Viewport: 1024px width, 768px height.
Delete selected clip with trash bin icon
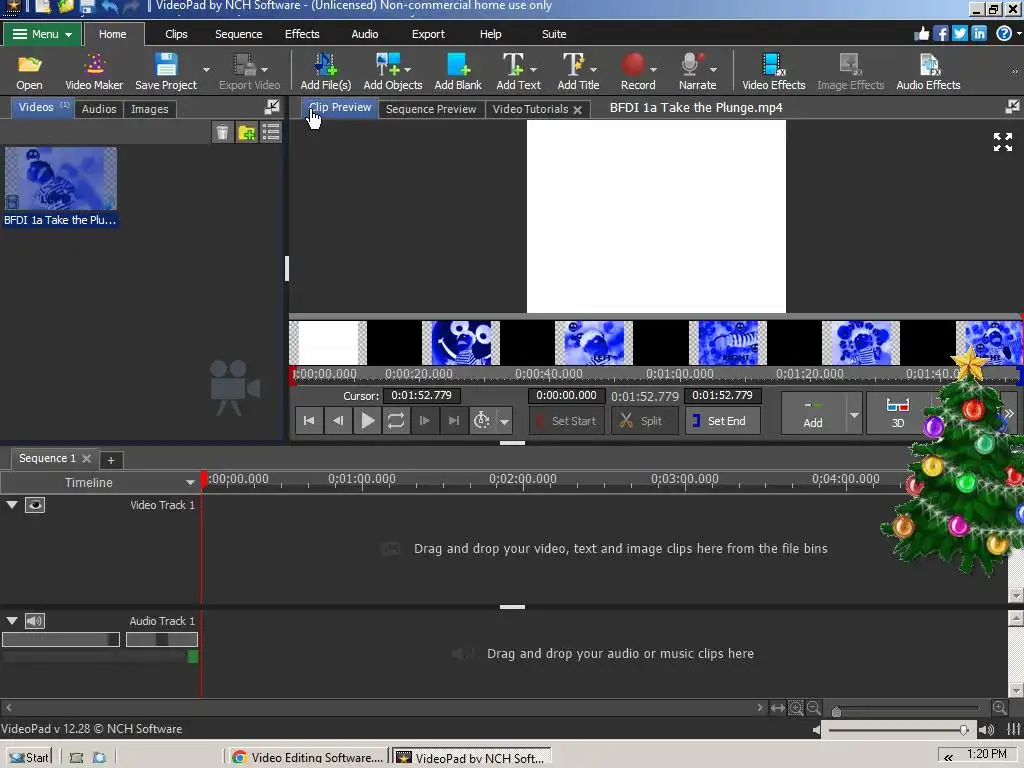[222, 133]
